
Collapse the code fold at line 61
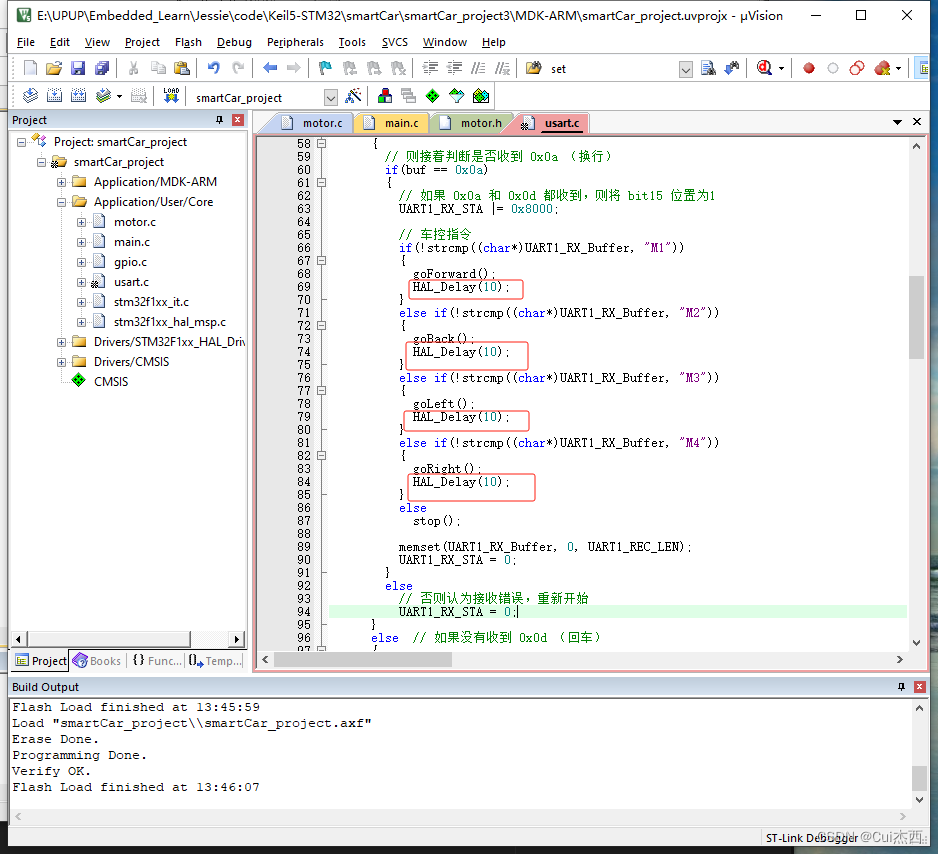click(x=321, y=182)
